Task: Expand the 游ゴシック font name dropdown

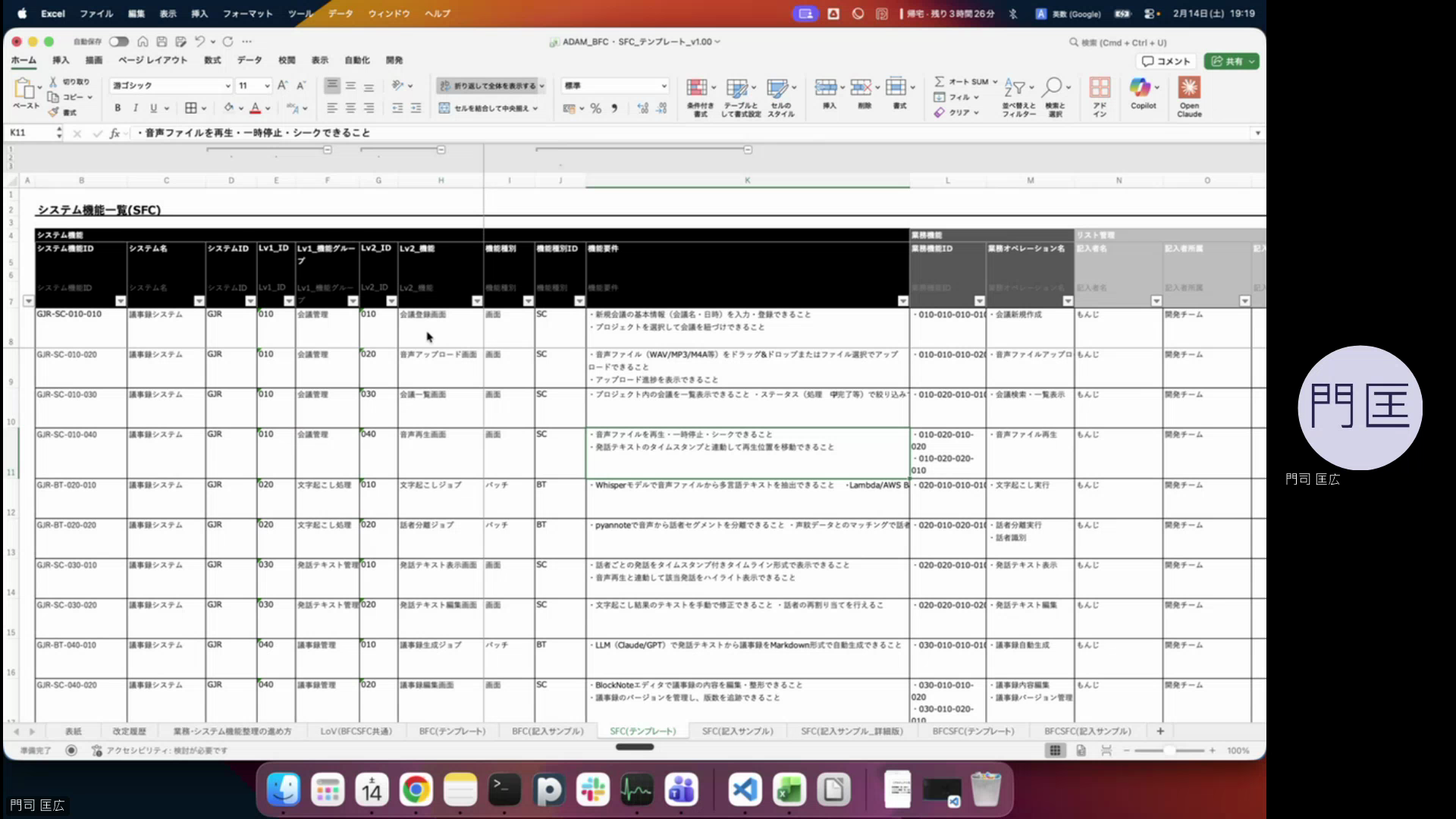Action: pyautogui.click(x=227, y=86)
